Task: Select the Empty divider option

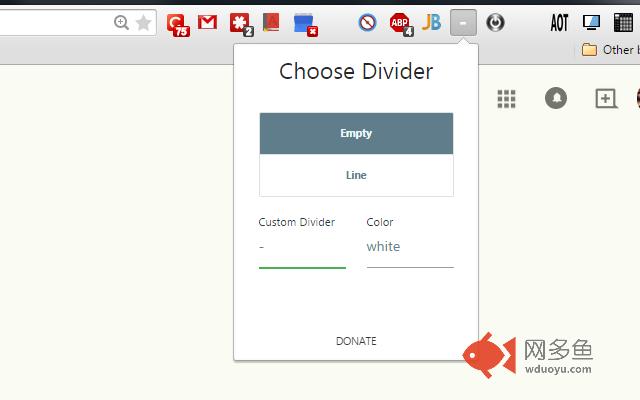Action: 356,133
